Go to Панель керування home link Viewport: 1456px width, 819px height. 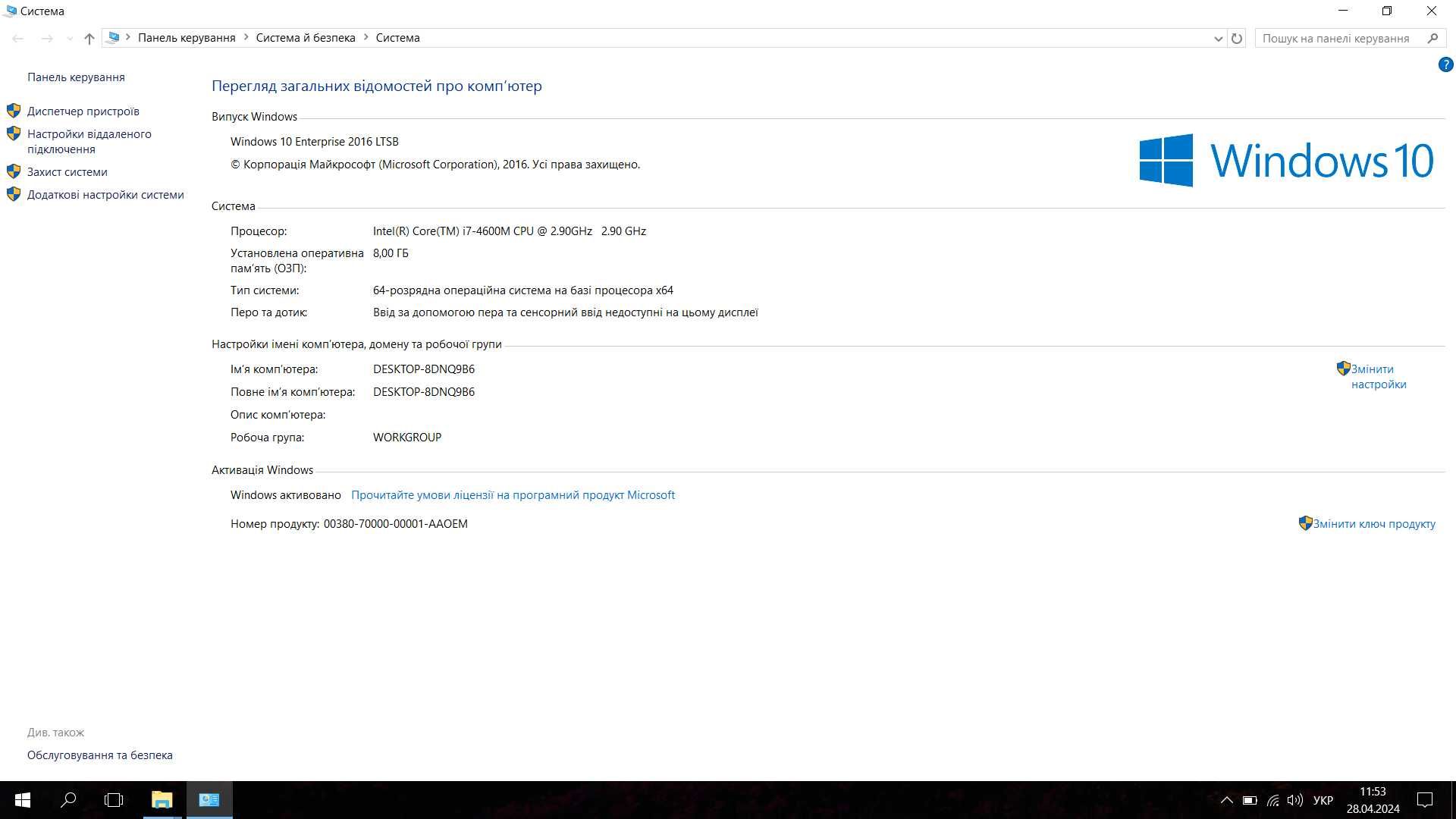(x=76, y=77)
